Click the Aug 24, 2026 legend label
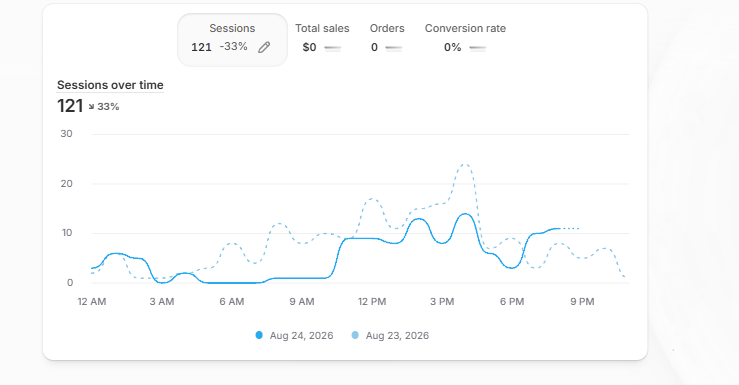739x385 pixels. click(x=301, y=336)
